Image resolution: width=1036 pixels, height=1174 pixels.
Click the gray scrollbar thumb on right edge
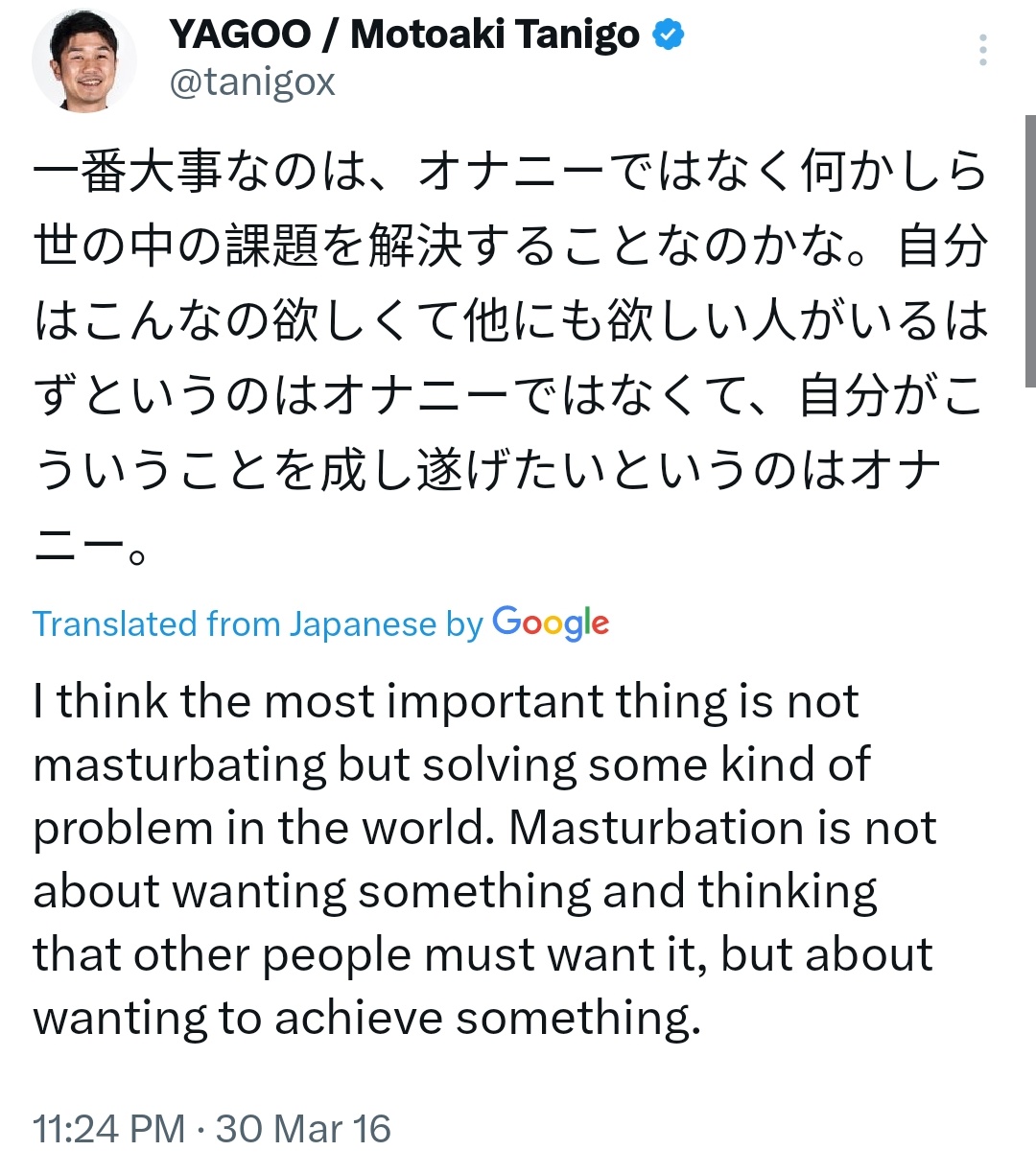point(1030,250)
